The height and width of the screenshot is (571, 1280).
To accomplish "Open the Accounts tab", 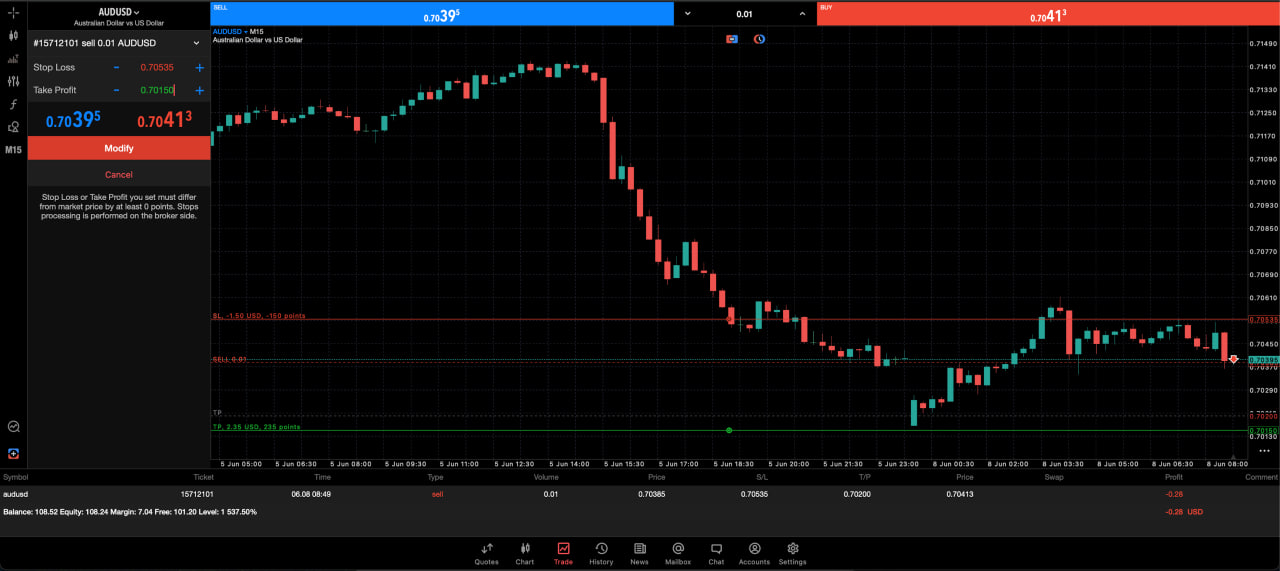I will [x=754, y=554].
